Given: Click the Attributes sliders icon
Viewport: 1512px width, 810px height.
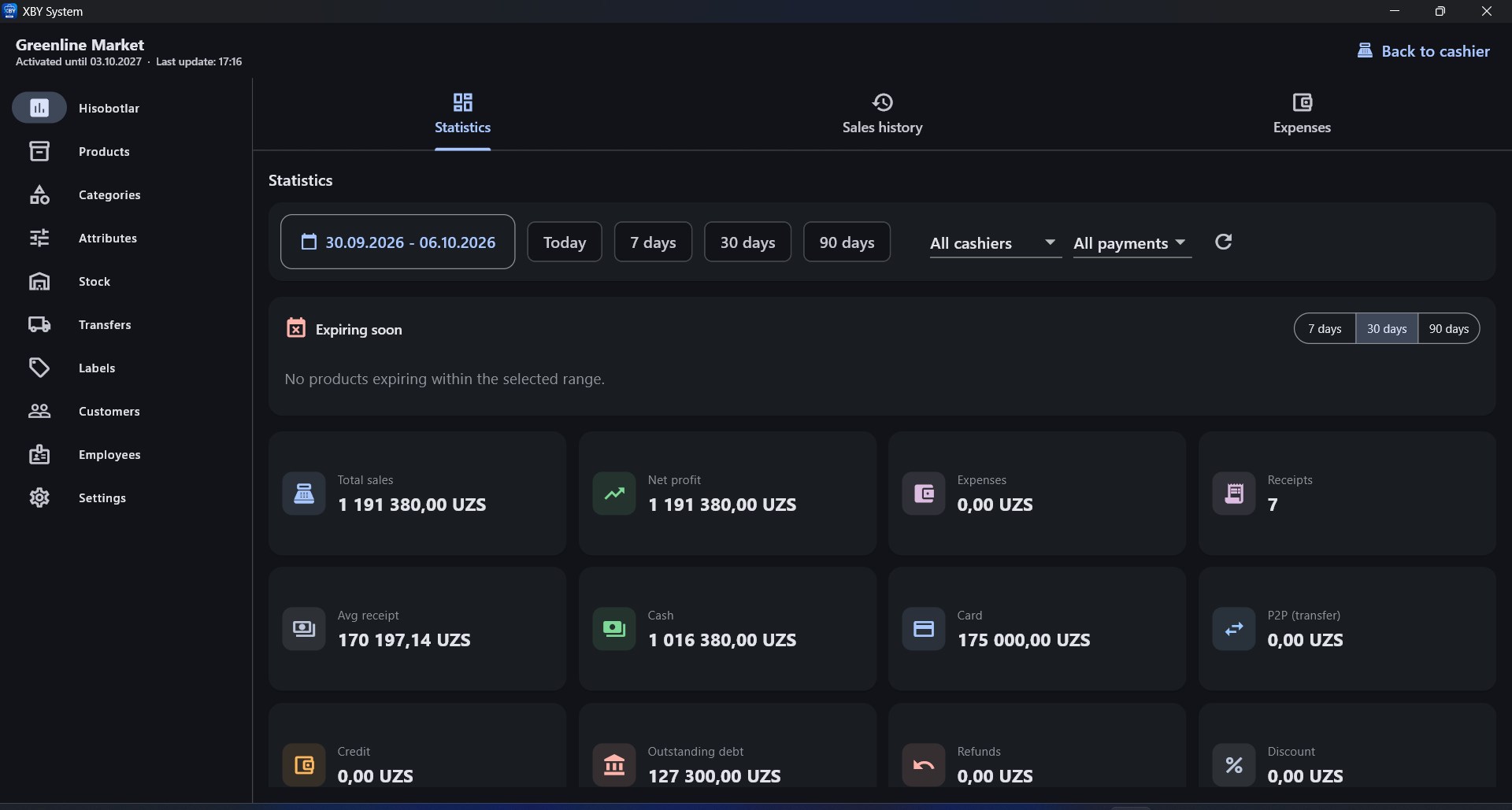Looking at the screenshot, I should click(39, 238).
